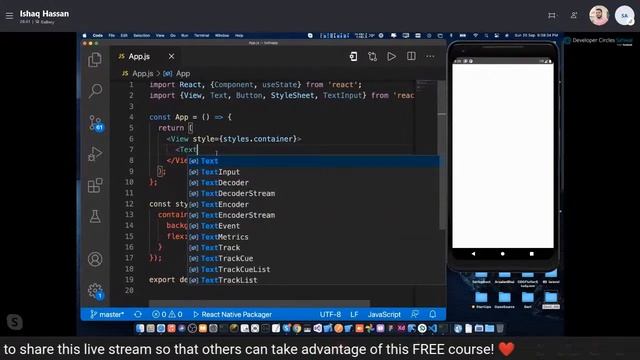The width and height of the screenshot is (640, 360).
Task: Click the Android emulator home button
Action: (x=502, y=253)
